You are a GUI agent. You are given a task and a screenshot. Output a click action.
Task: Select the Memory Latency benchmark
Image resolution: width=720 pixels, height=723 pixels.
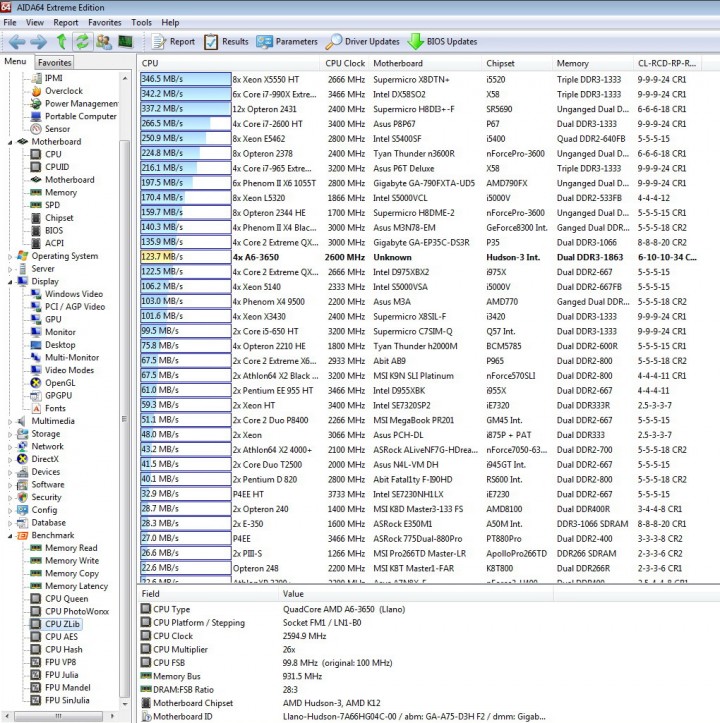pos(76,586)
